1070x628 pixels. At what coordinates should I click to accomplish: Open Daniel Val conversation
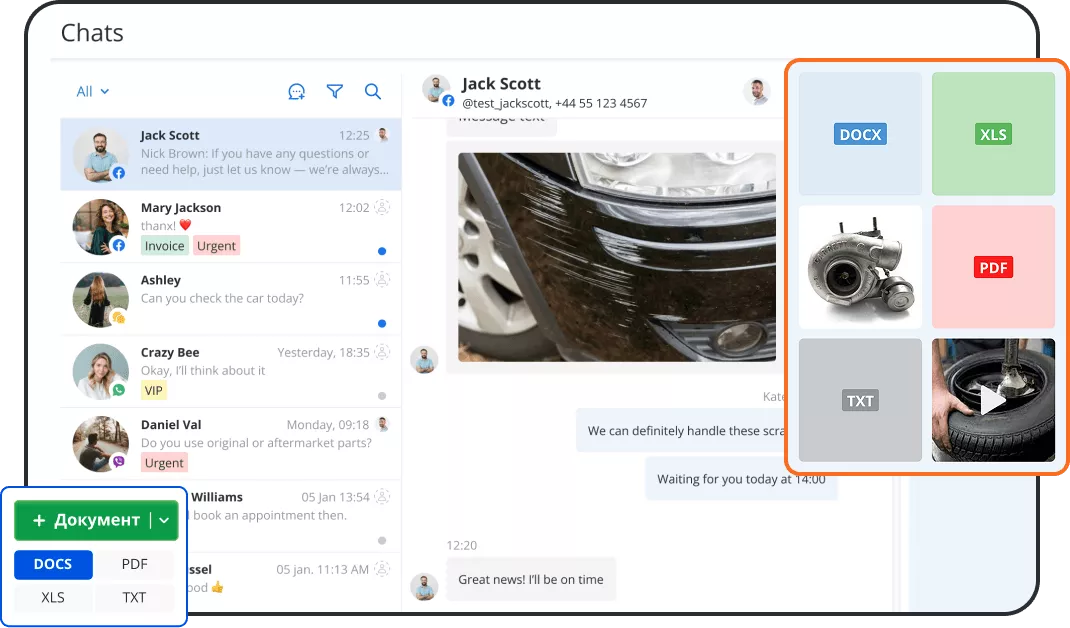pos(231,444)
